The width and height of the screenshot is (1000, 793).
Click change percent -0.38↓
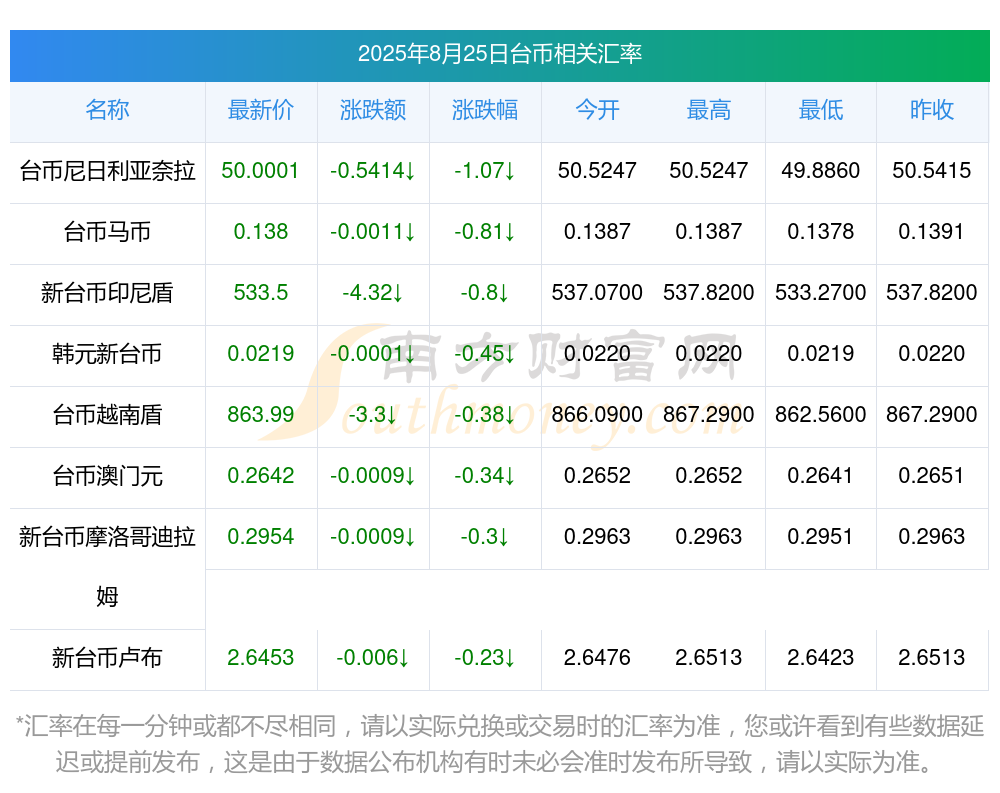(x=485, y=415)
